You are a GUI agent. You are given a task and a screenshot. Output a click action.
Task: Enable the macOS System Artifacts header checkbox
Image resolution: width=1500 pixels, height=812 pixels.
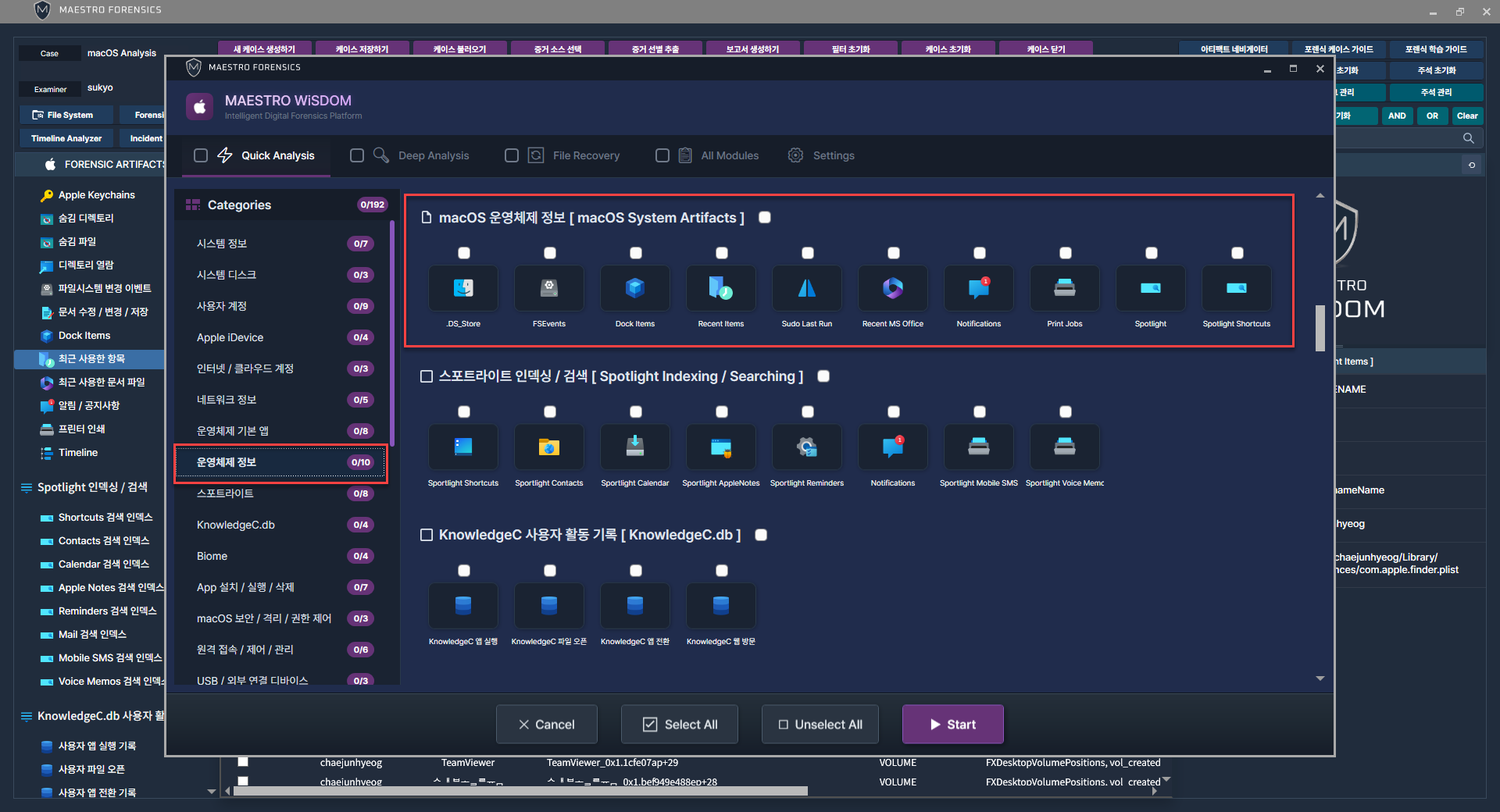pos(765,218)
